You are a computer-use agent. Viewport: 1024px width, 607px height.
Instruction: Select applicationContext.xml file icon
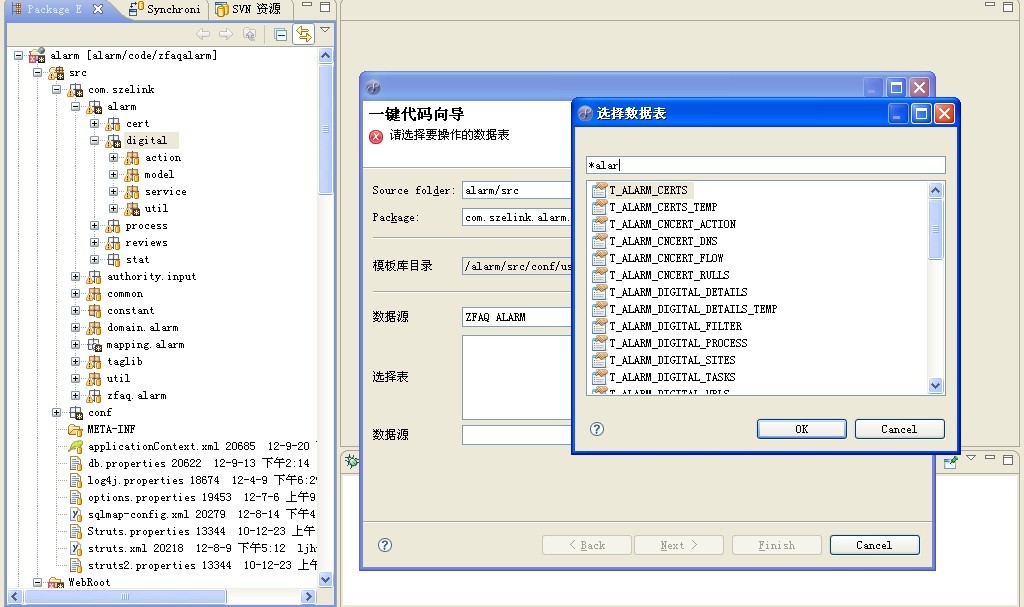[76, 446]
